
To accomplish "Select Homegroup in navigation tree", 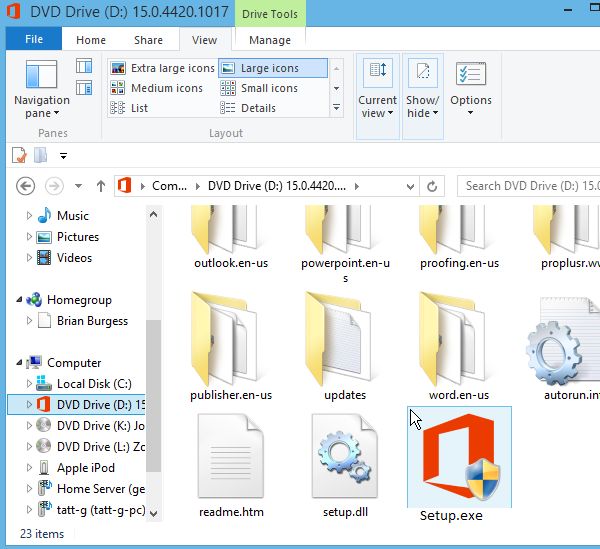I will point(79,300).
